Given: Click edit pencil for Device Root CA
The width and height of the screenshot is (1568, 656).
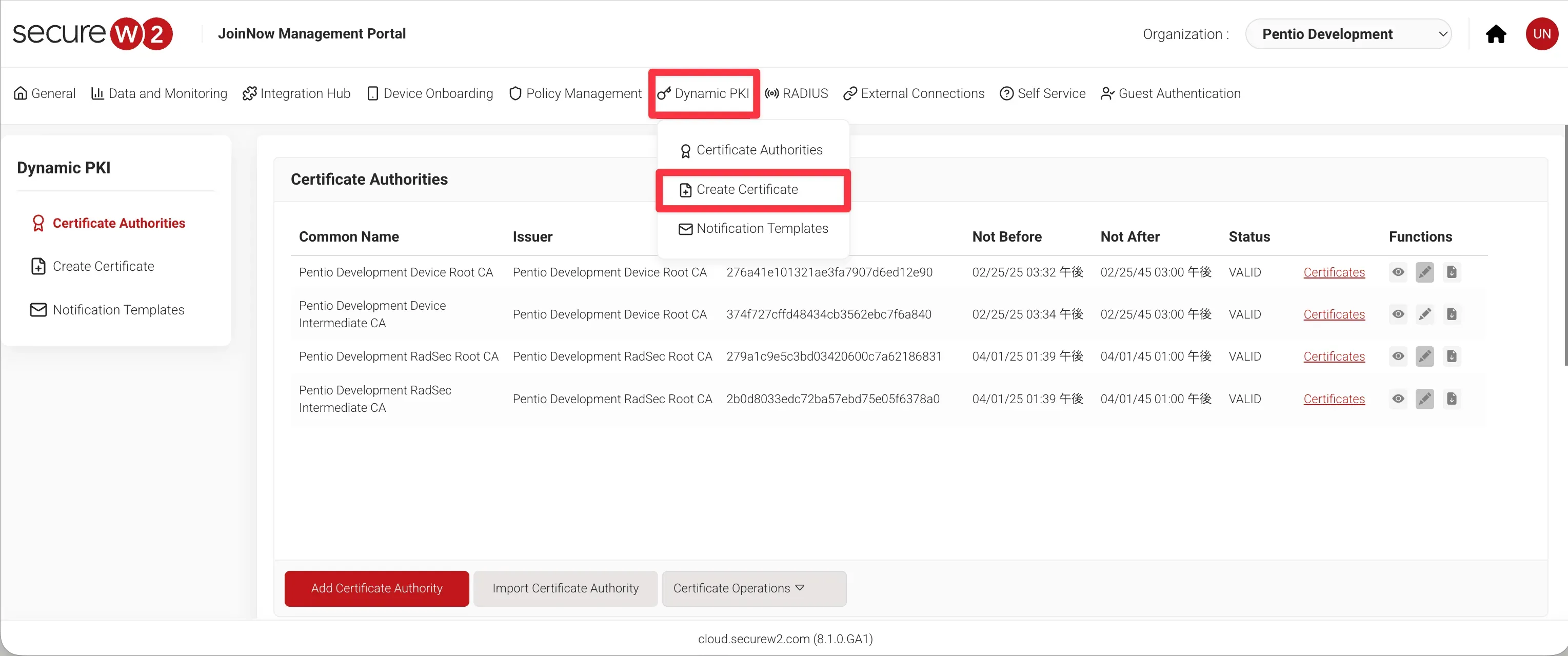Looking at the screenshot, I should pos(1424,272).
